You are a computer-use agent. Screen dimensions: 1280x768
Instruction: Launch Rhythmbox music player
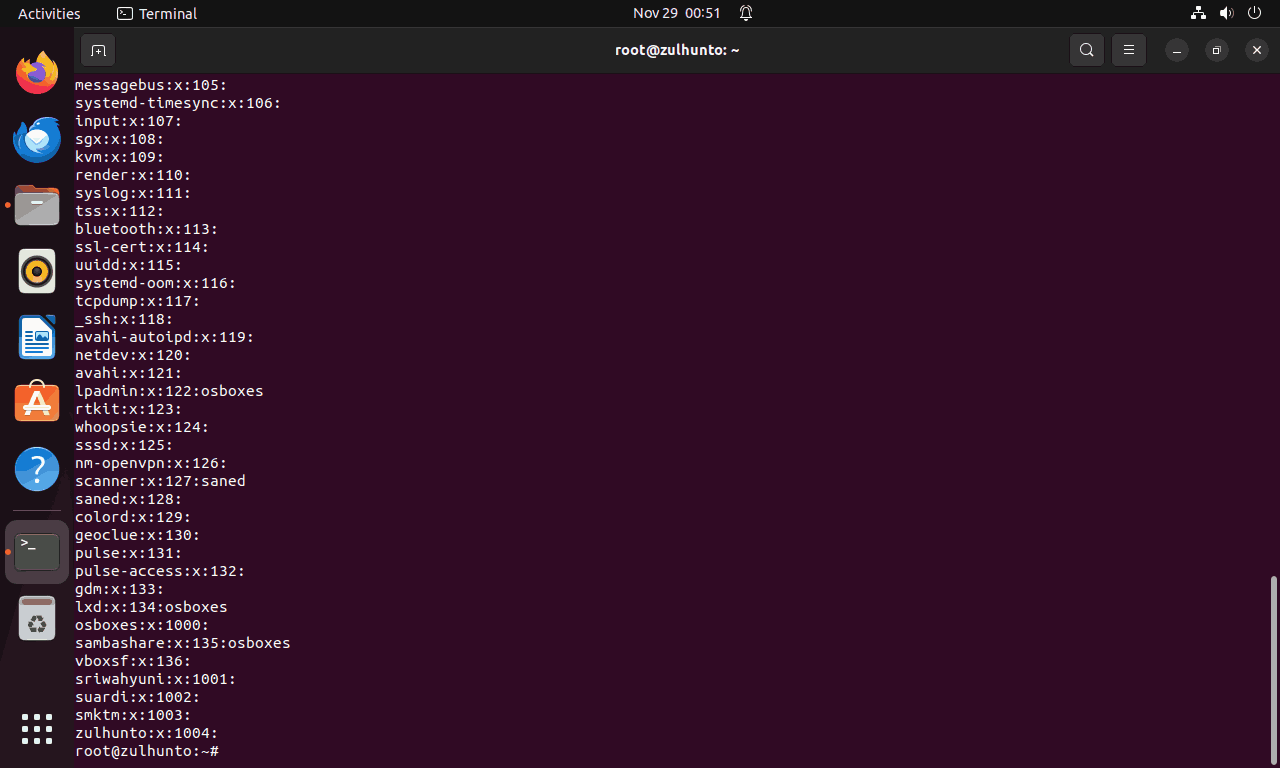click(37, 271)
